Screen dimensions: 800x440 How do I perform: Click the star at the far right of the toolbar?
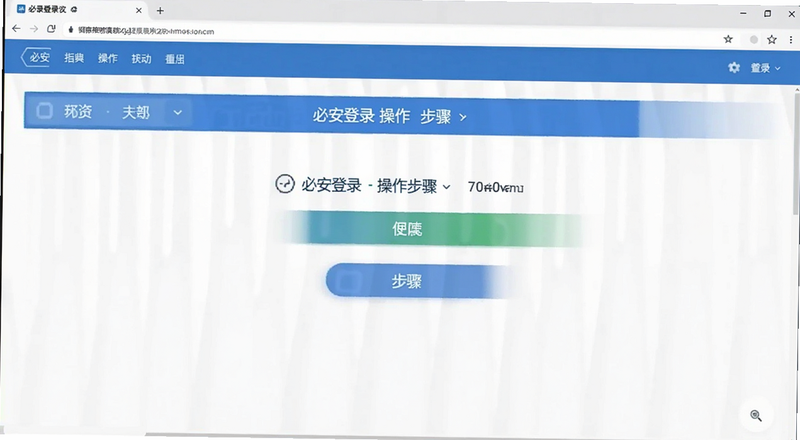(772, 39)
